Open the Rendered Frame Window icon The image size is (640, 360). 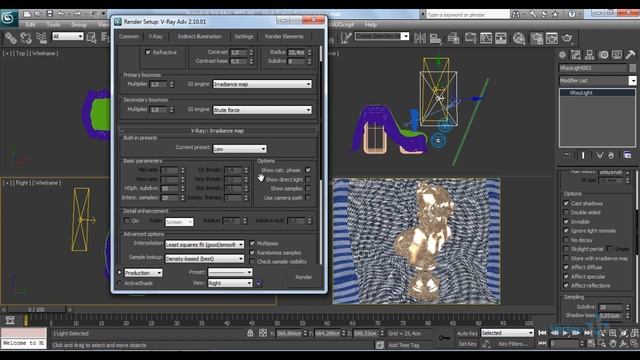[552, 38]
